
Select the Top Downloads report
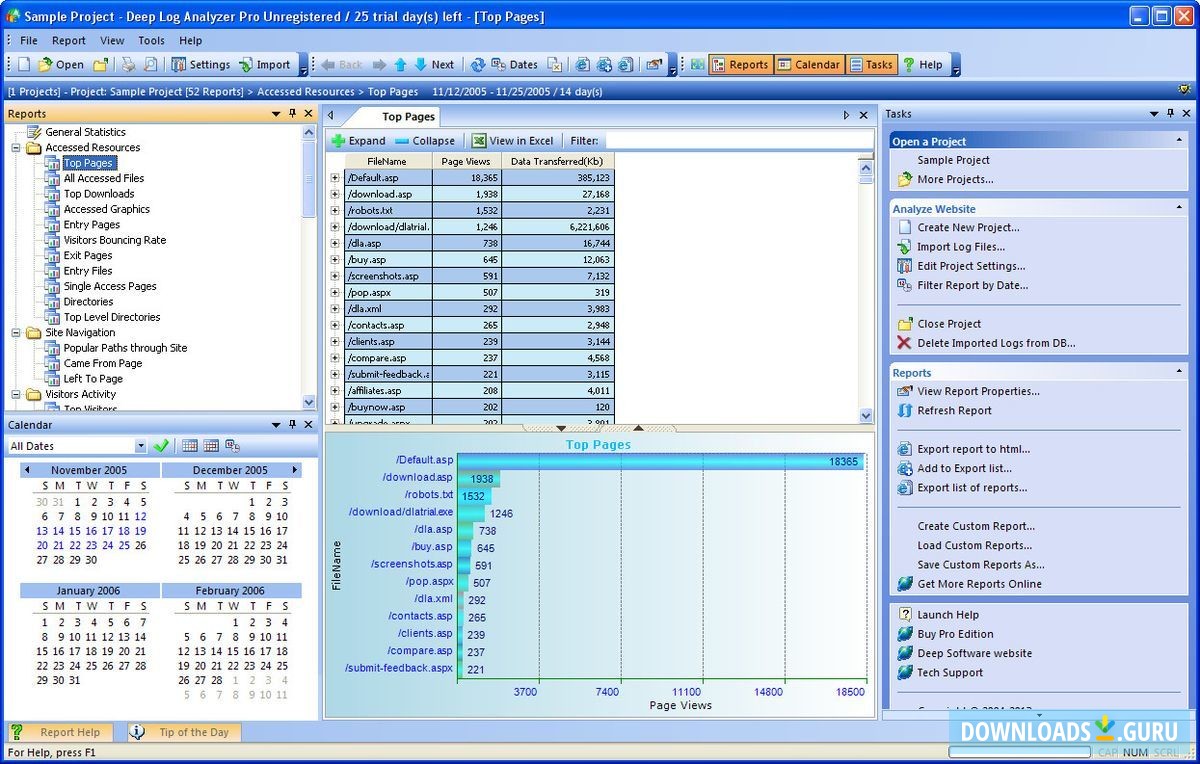(x=98, y=194)
